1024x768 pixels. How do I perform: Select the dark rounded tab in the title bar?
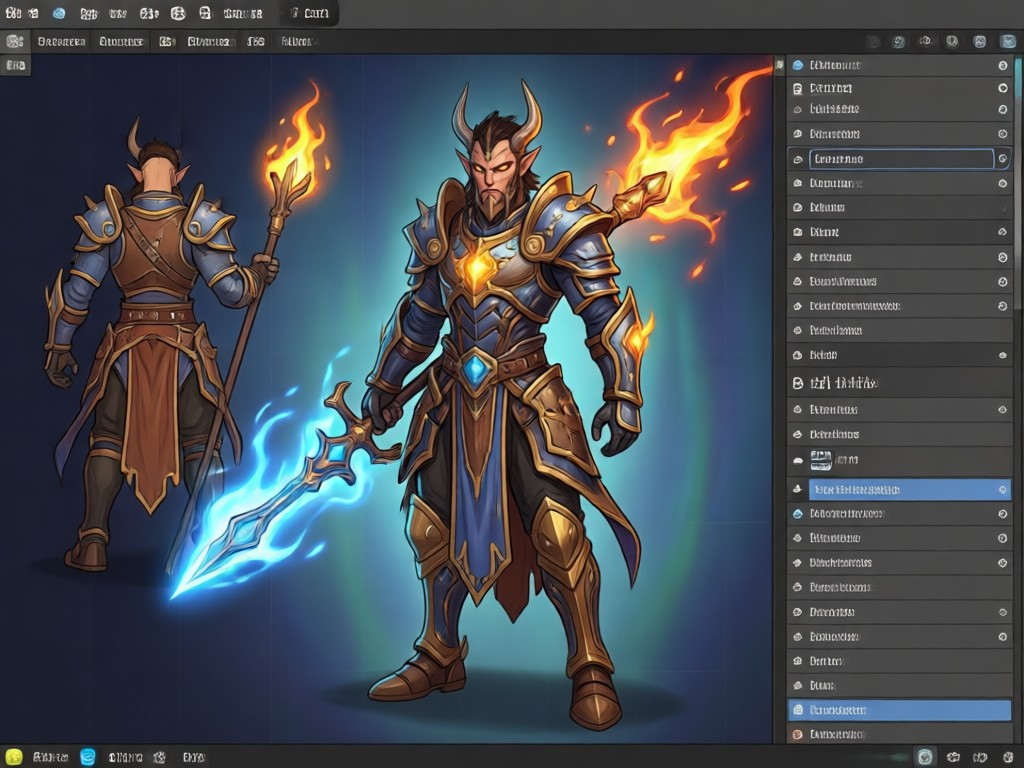[x=309, y=13]
